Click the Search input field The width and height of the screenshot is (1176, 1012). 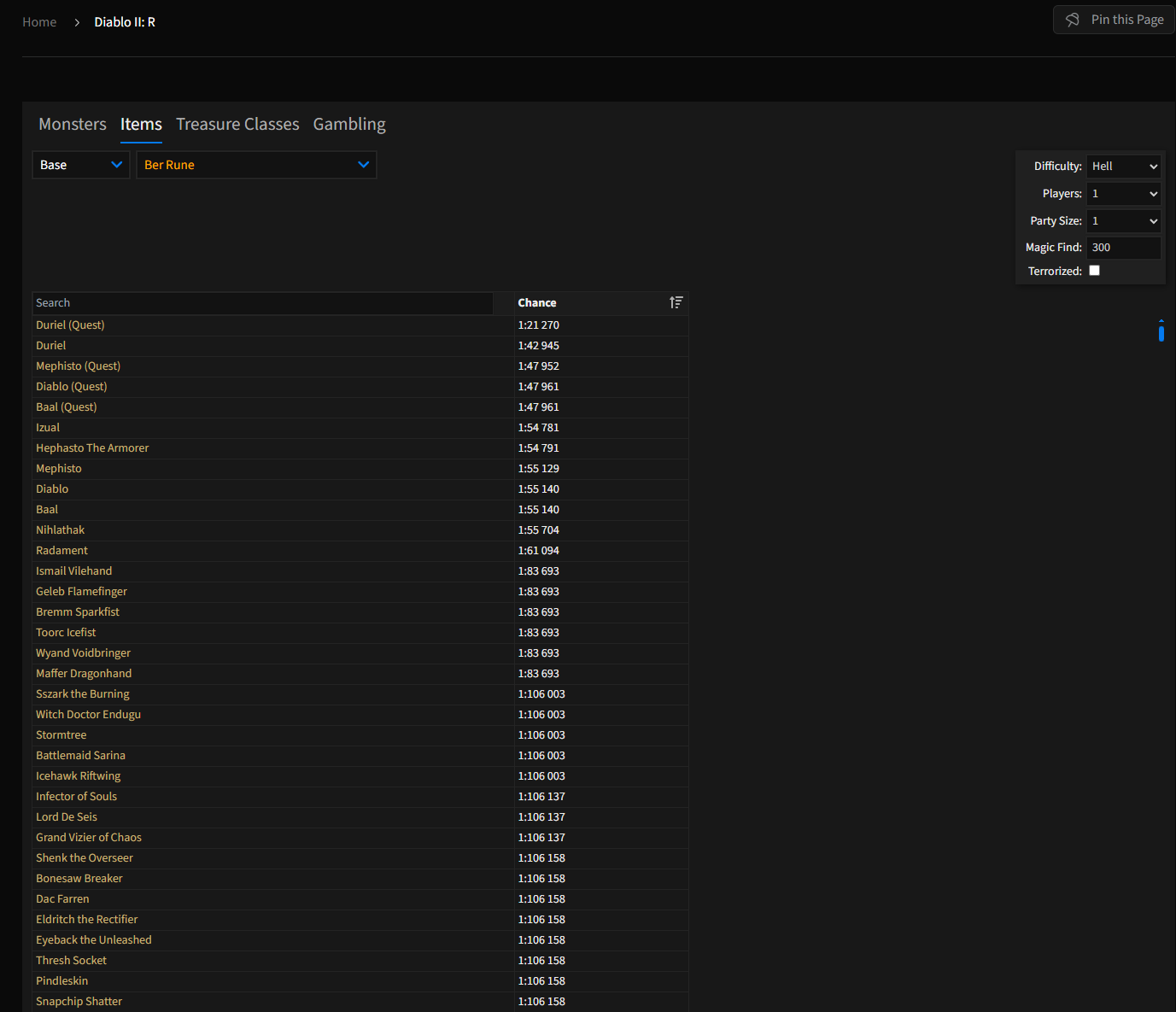point(263,303)
